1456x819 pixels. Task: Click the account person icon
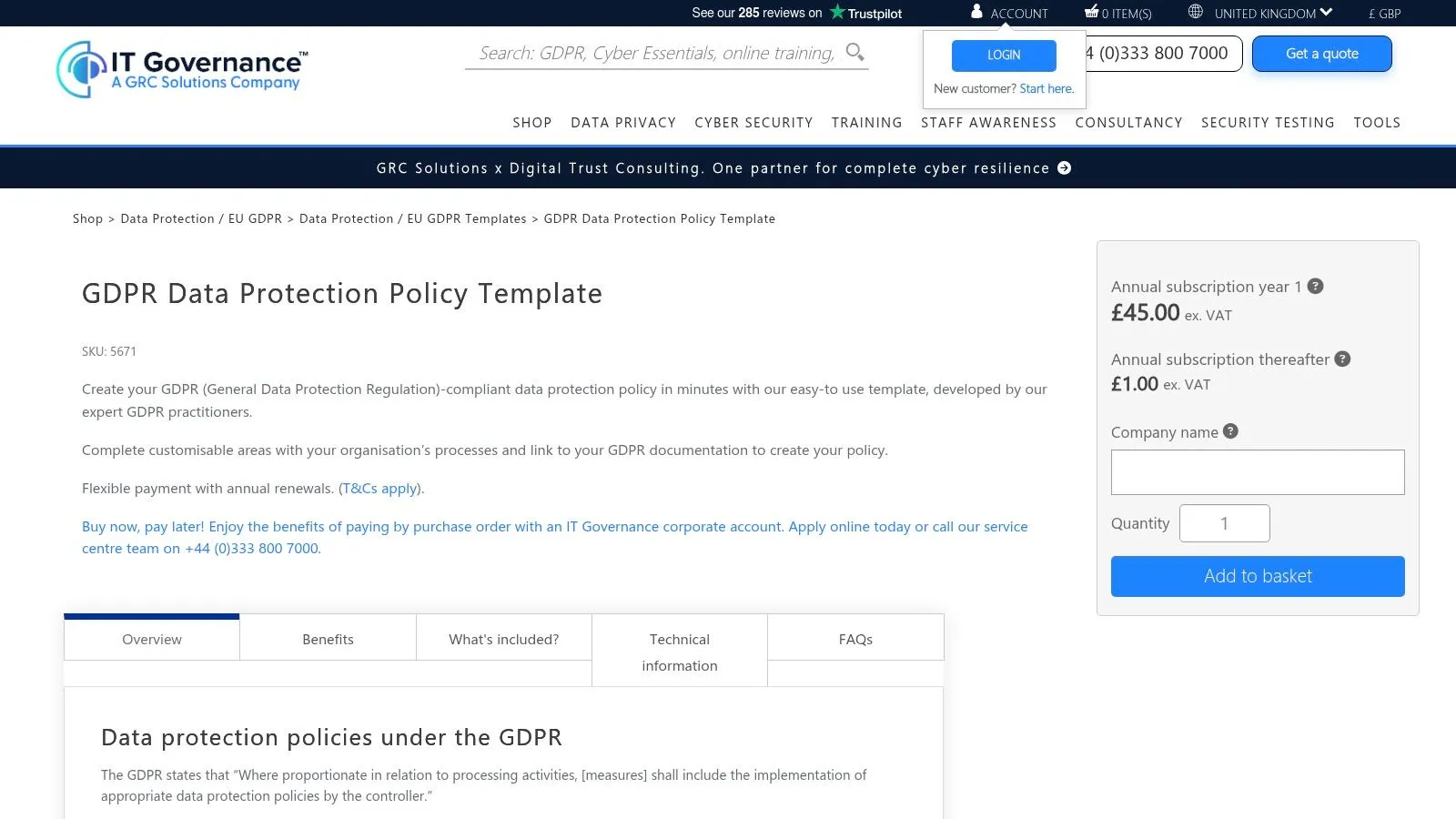tap(977, 12)
